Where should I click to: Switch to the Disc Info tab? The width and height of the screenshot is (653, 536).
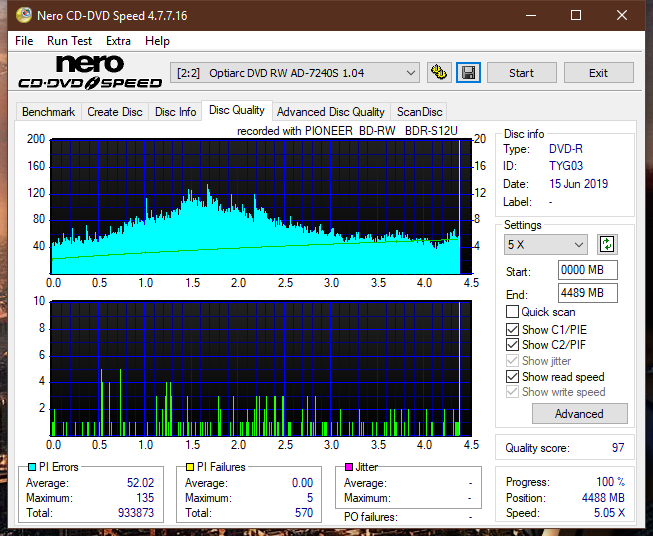(175, 112)
